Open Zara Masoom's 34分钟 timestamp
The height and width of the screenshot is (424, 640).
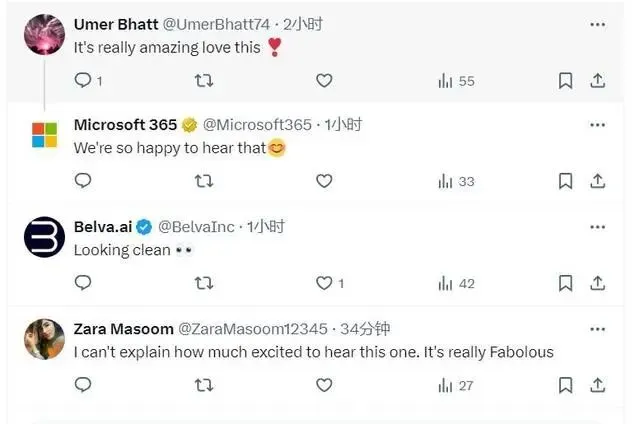point(367,328)
